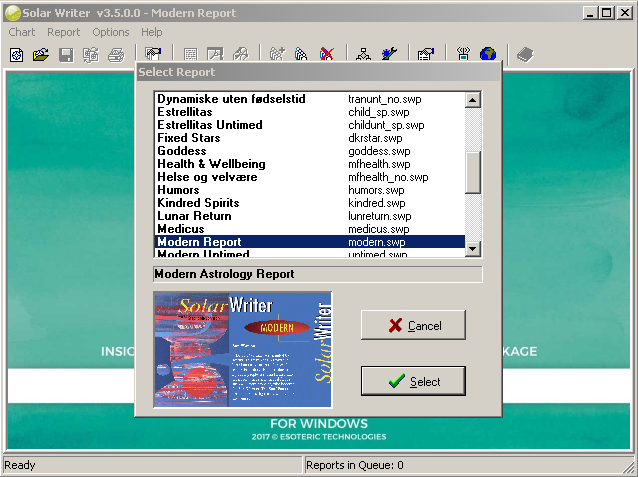Click the antenna tower toolbar icon
Viewport: 638px width, 477px height.
coord(463,54)
